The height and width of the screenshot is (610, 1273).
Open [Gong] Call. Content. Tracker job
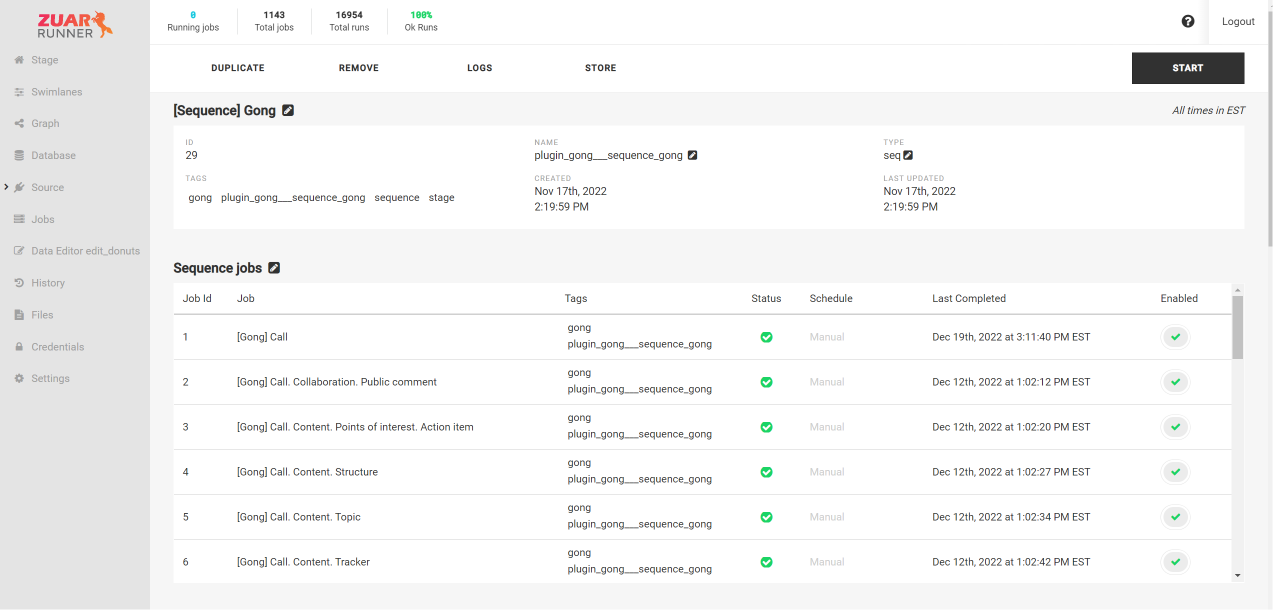(303, 562)
